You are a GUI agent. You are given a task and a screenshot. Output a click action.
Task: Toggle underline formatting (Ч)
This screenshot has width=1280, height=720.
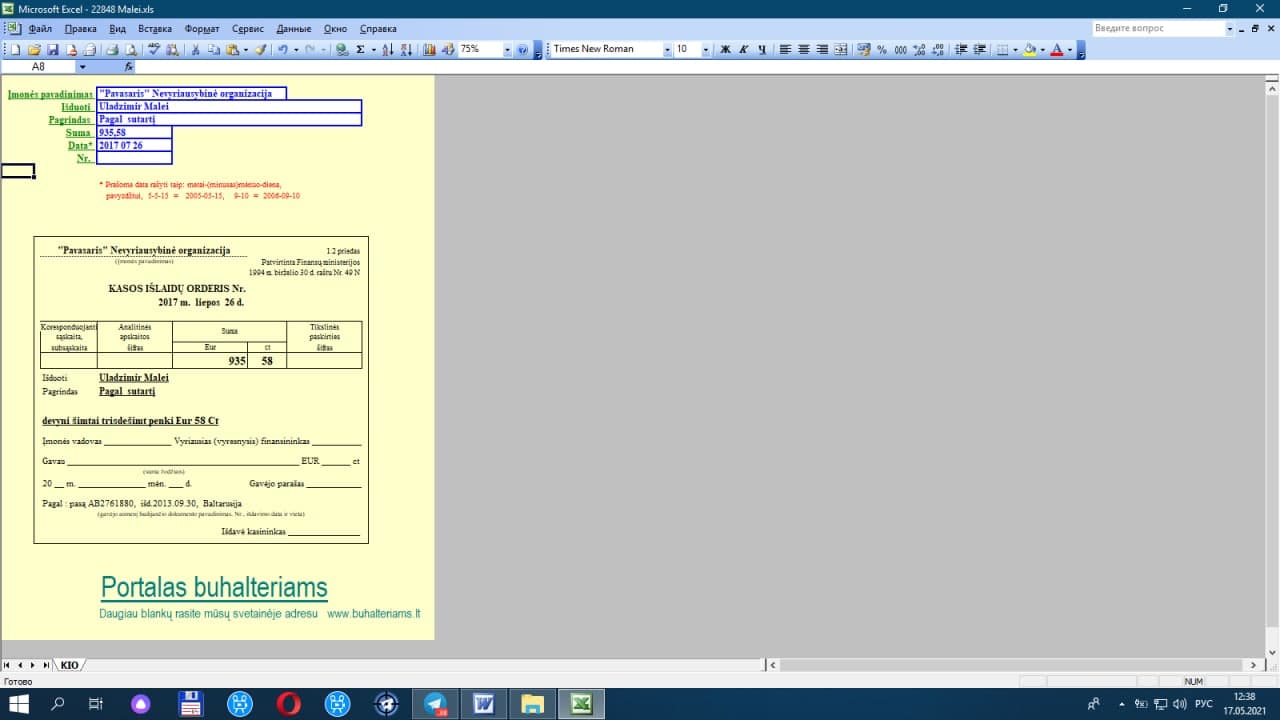click(762, 49)
